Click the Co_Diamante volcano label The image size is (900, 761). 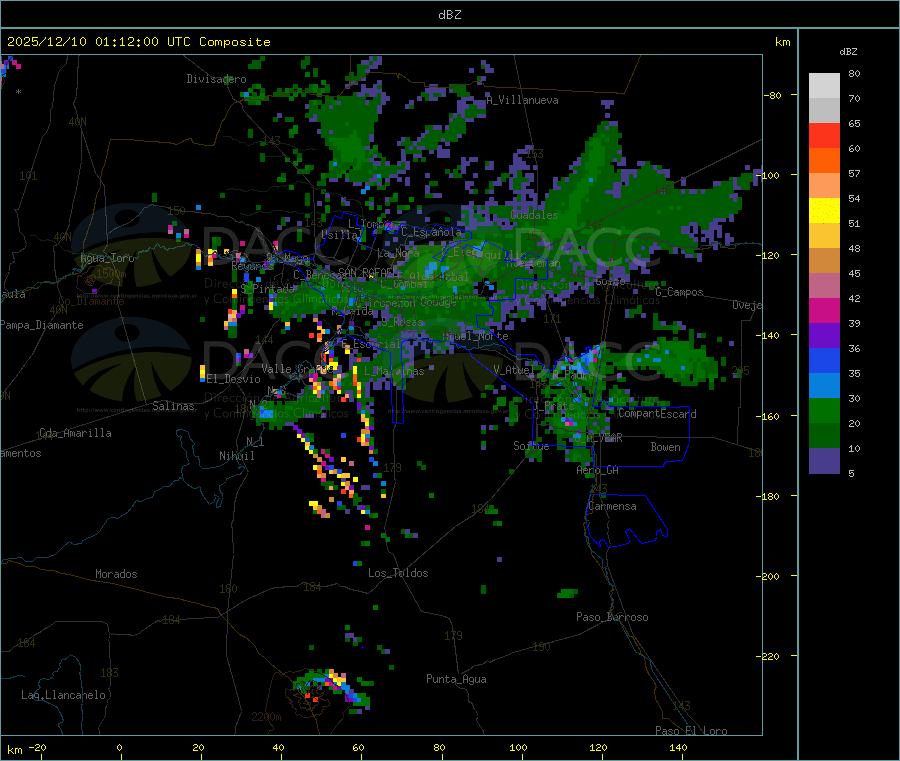coord(91,301)
